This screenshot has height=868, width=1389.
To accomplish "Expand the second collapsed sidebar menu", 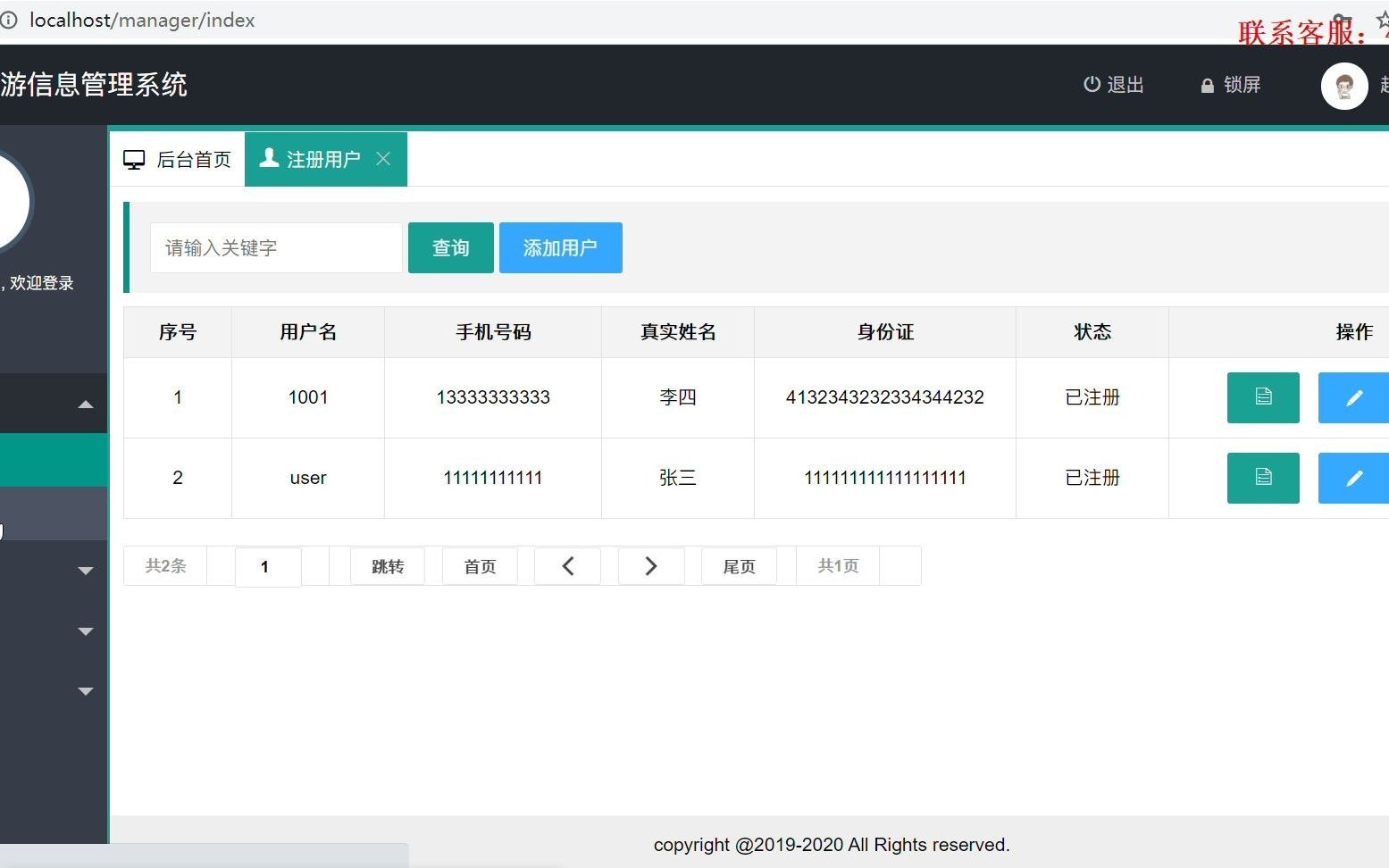I will (x=86, y=631).
